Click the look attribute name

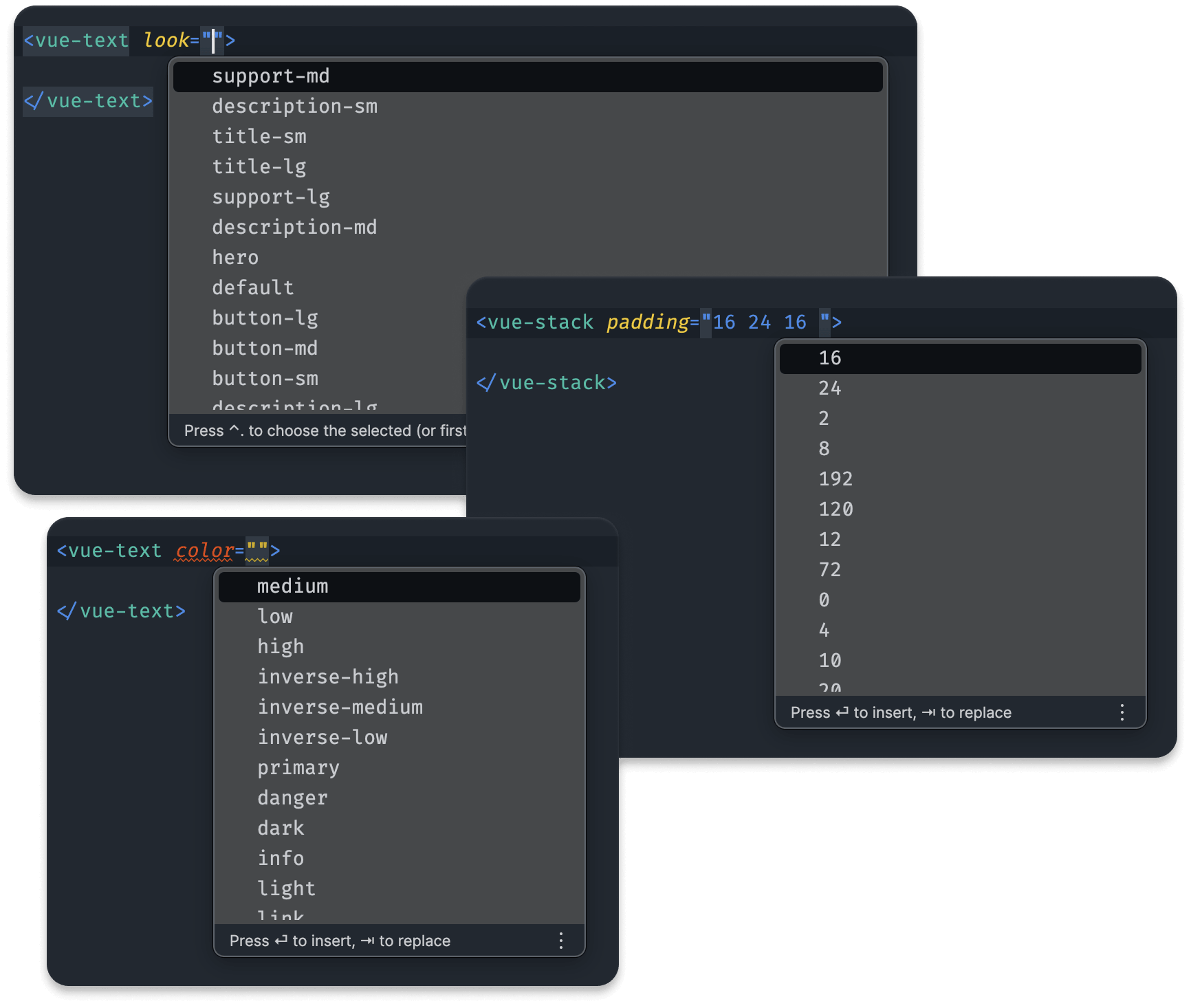point(166,41)
